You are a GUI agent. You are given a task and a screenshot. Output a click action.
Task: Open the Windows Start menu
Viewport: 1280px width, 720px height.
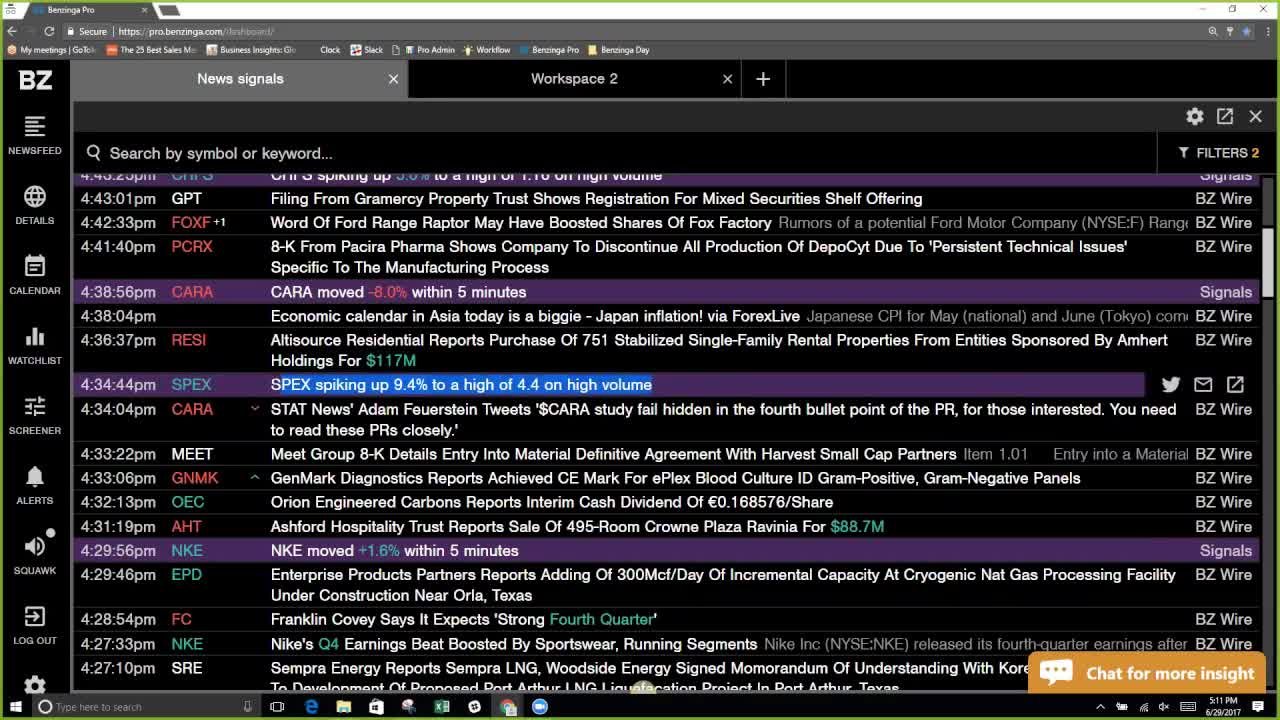pos(16,707)
